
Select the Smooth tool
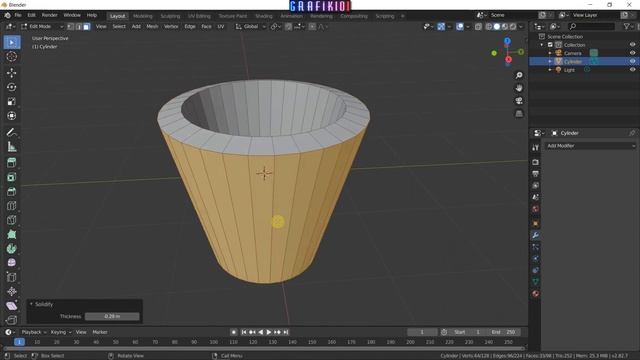coord(12,263)
